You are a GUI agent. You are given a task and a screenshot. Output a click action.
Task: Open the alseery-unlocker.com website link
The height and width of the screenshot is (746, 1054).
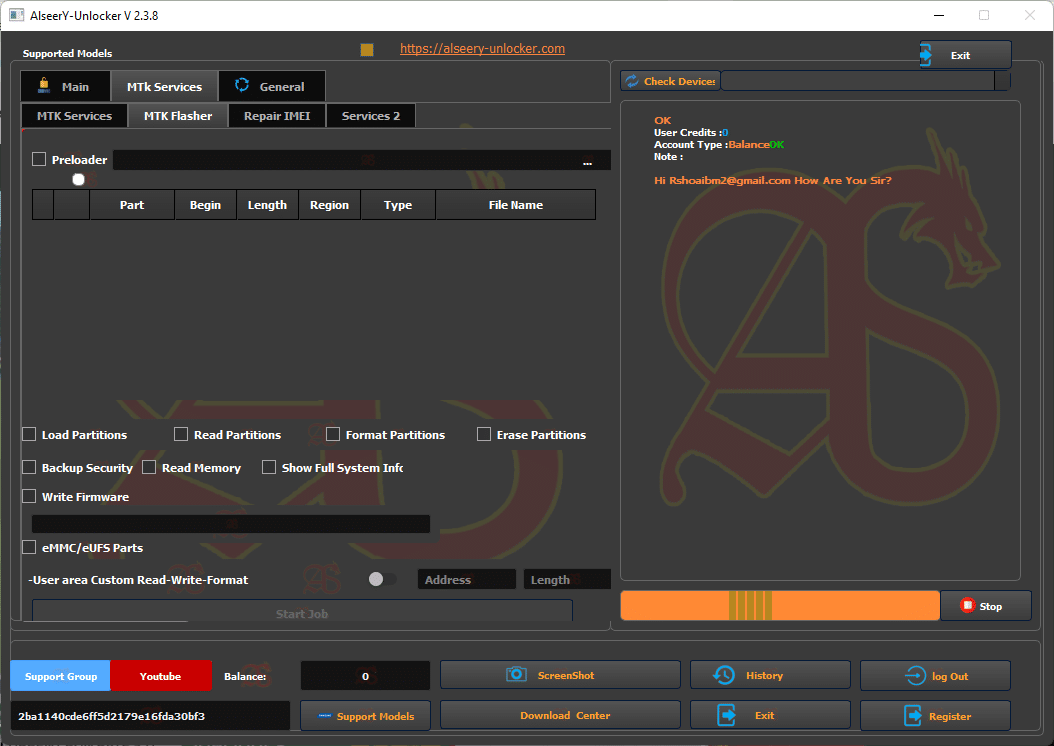(x=482, y=47)
